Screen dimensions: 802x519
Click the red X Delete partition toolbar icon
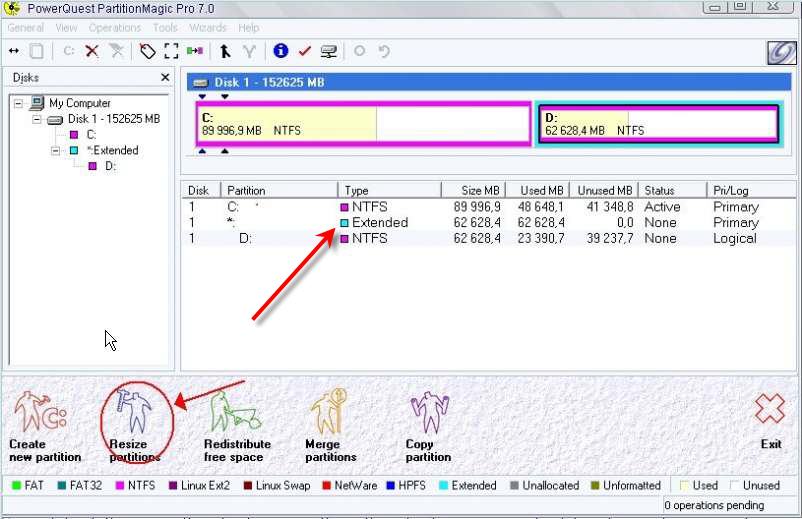(x=92, y=51)
